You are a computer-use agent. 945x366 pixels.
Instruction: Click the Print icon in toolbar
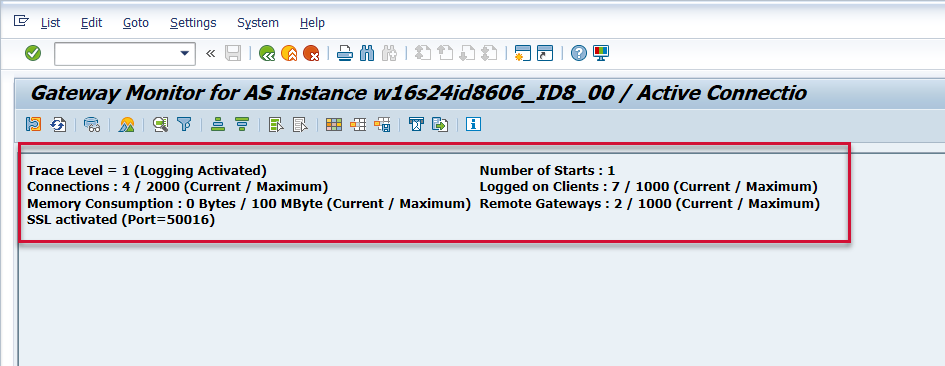click(345, 53)
